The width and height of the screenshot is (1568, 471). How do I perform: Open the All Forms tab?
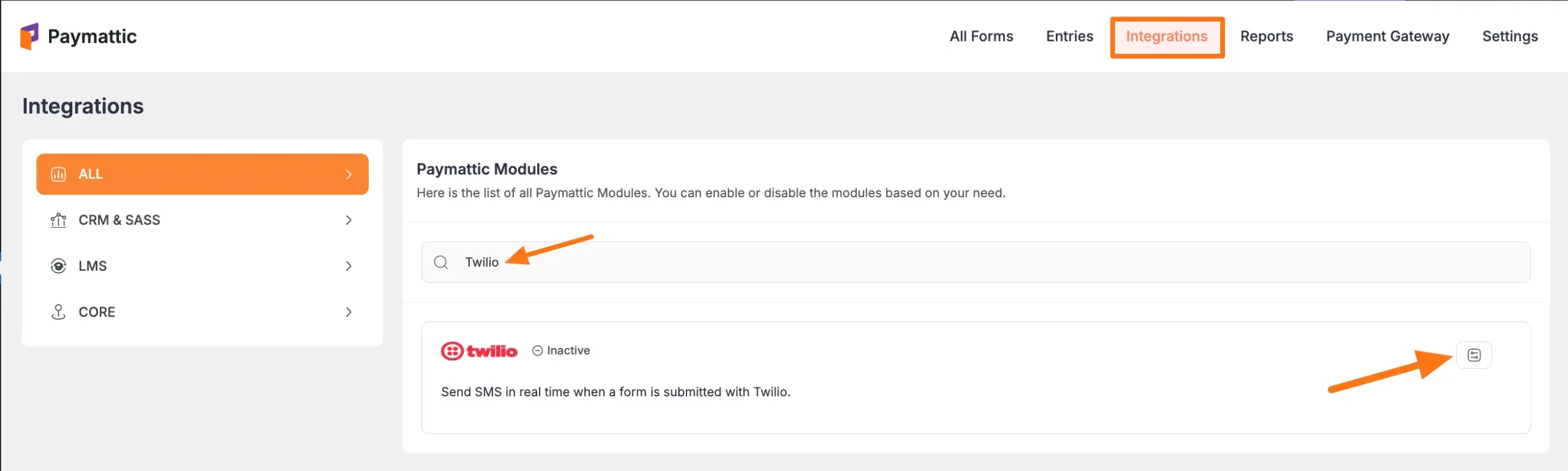click(x=981, y=37)
